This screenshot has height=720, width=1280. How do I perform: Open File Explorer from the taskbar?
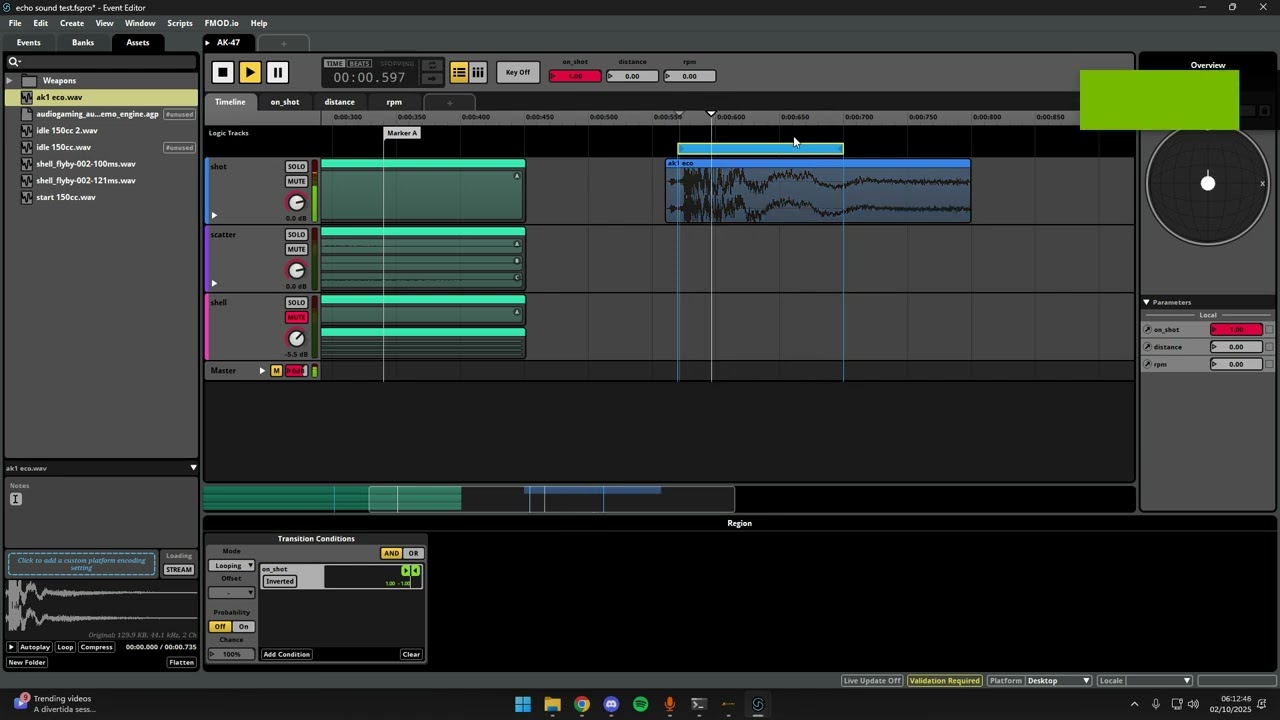552,704
